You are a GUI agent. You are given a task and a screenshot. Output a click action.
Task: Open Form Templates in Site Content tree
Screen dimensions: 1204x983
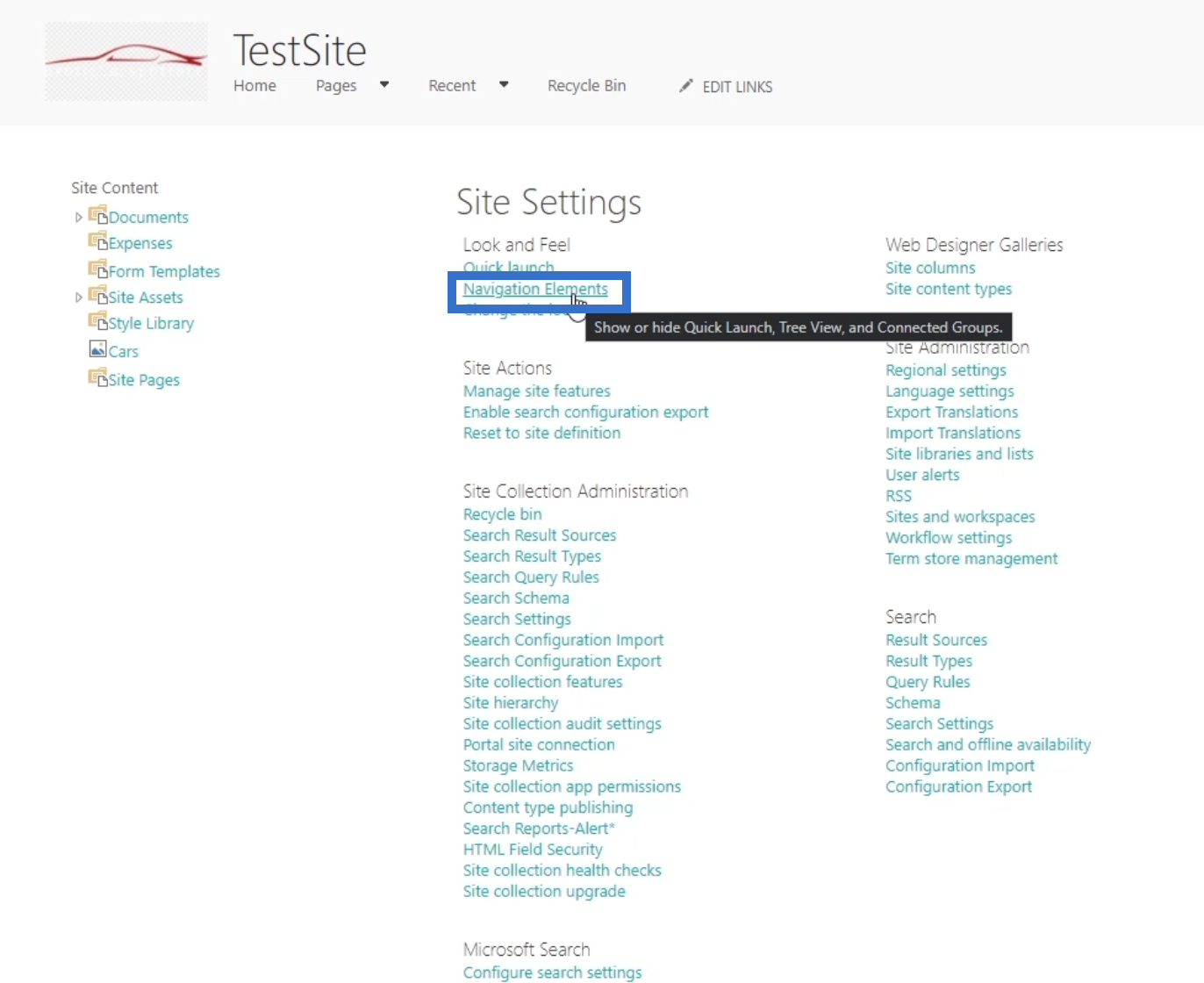coord(164,271)
